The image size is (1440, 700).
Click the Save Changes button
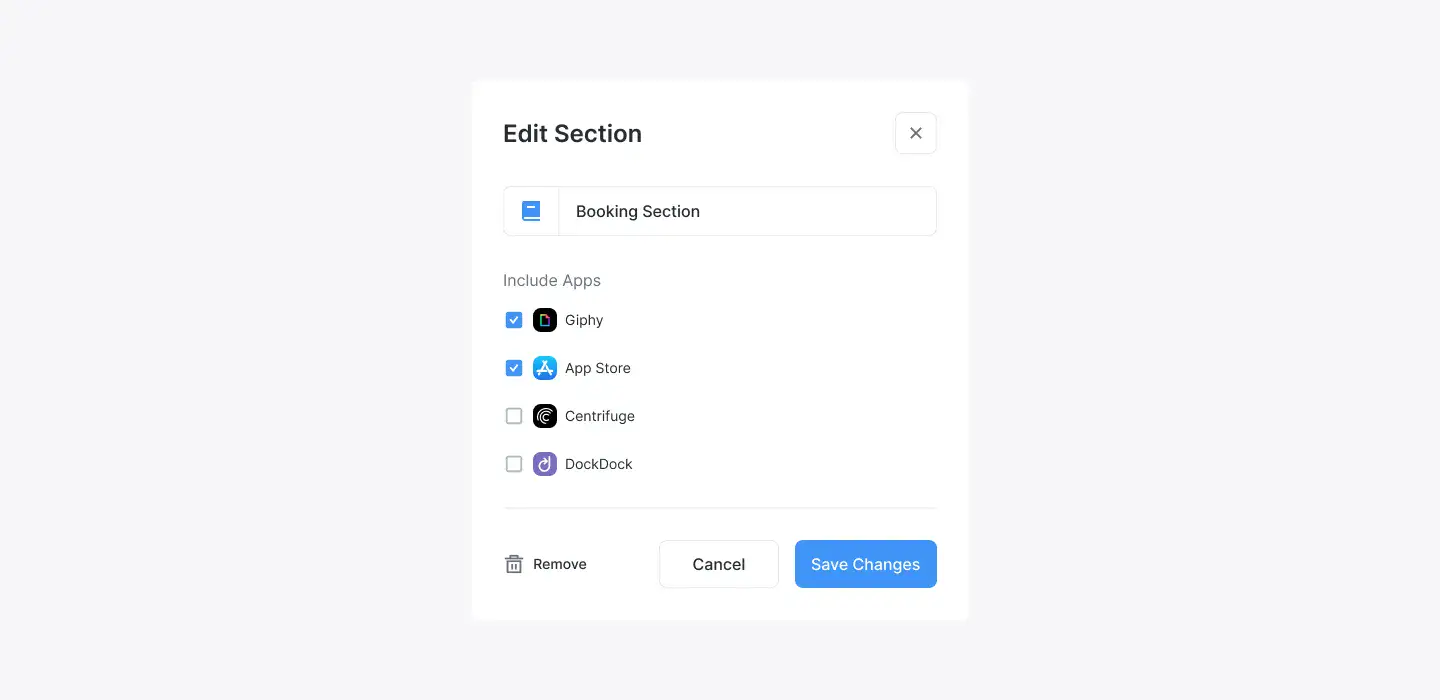tap(866, 564)
